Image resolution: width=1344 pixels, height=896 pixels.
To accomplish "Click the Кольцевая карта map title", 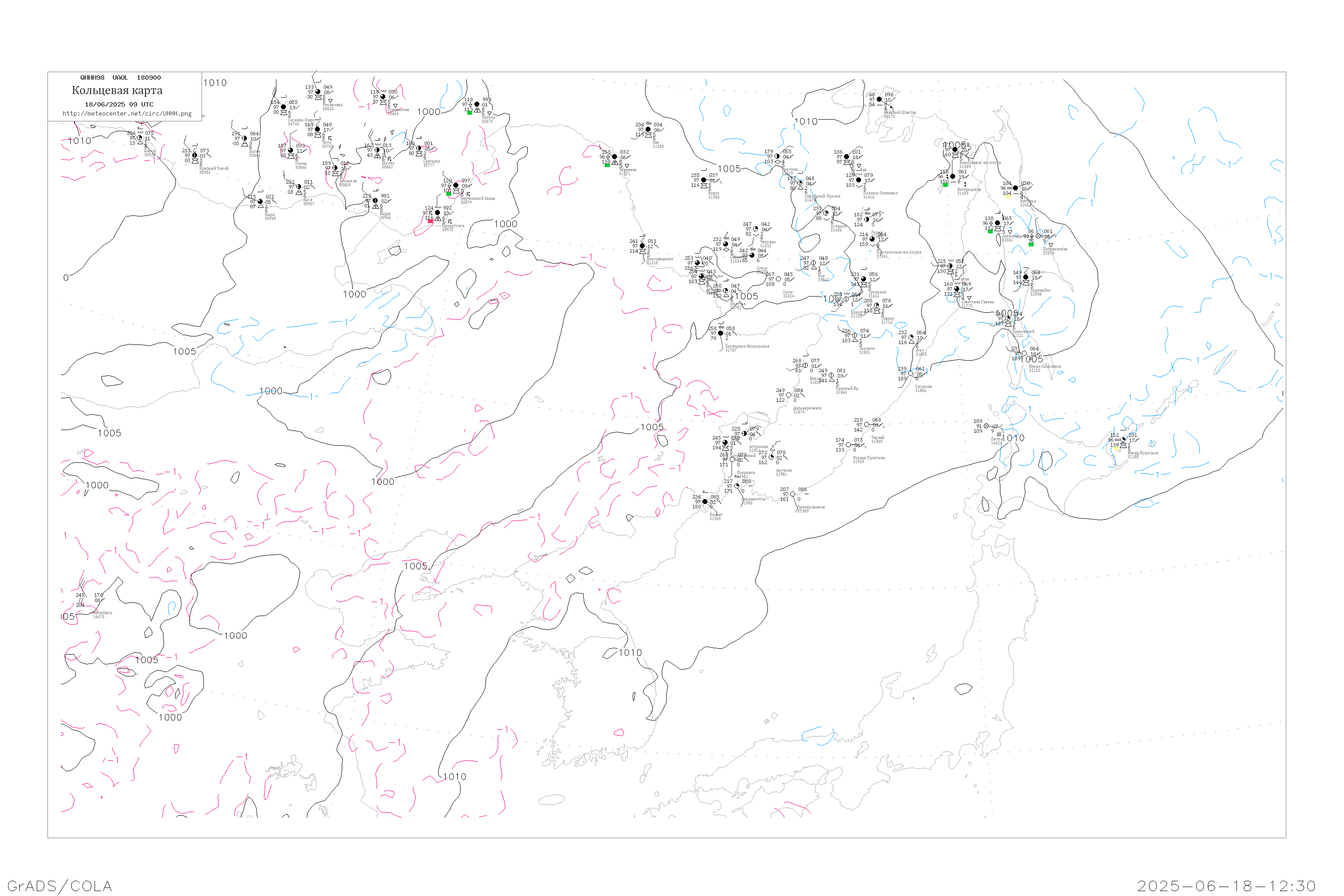I will [x=117, y=90].
